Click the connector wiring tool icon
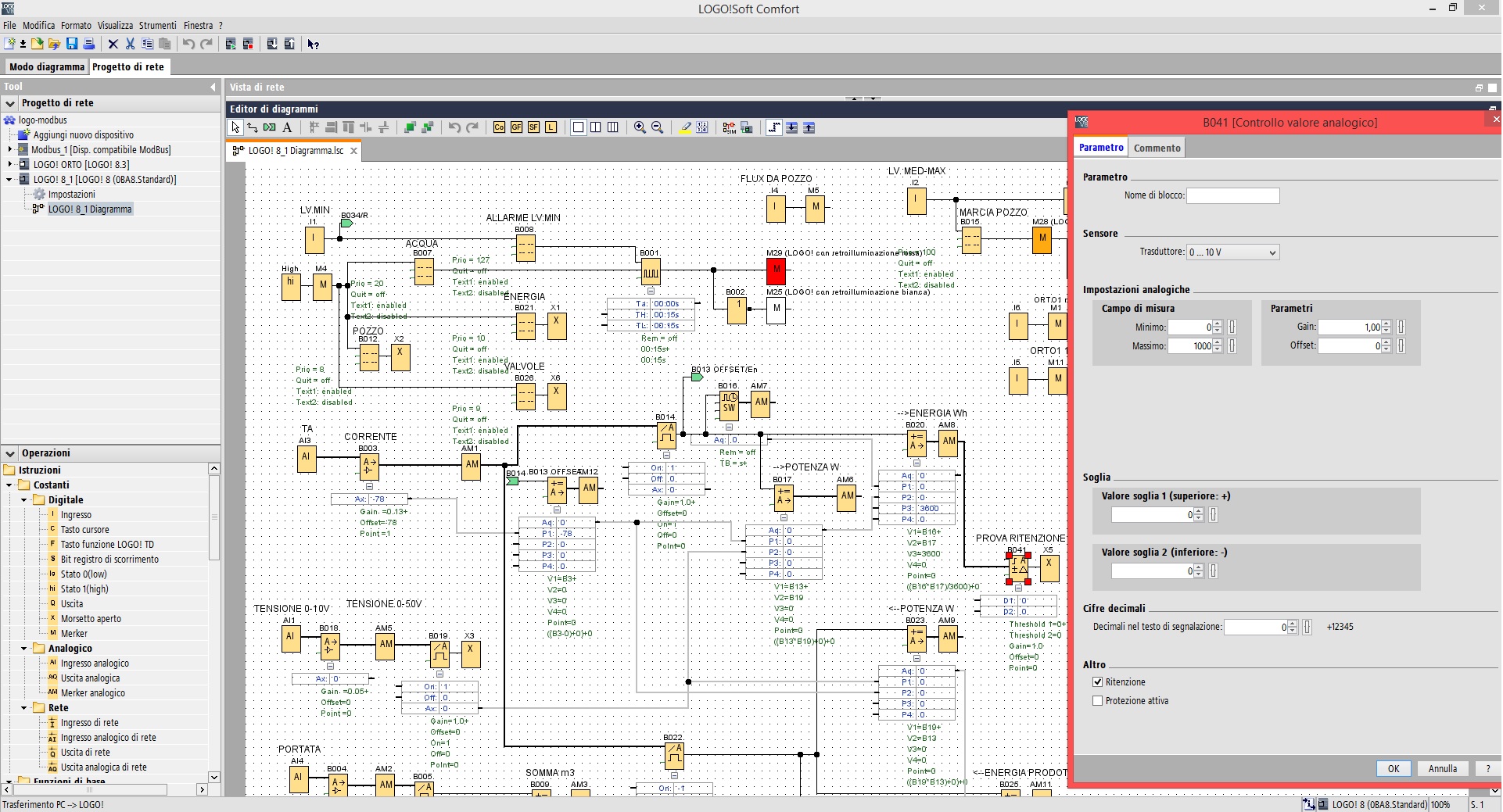This screenshot has height=812, width=1503. point(253,127)
